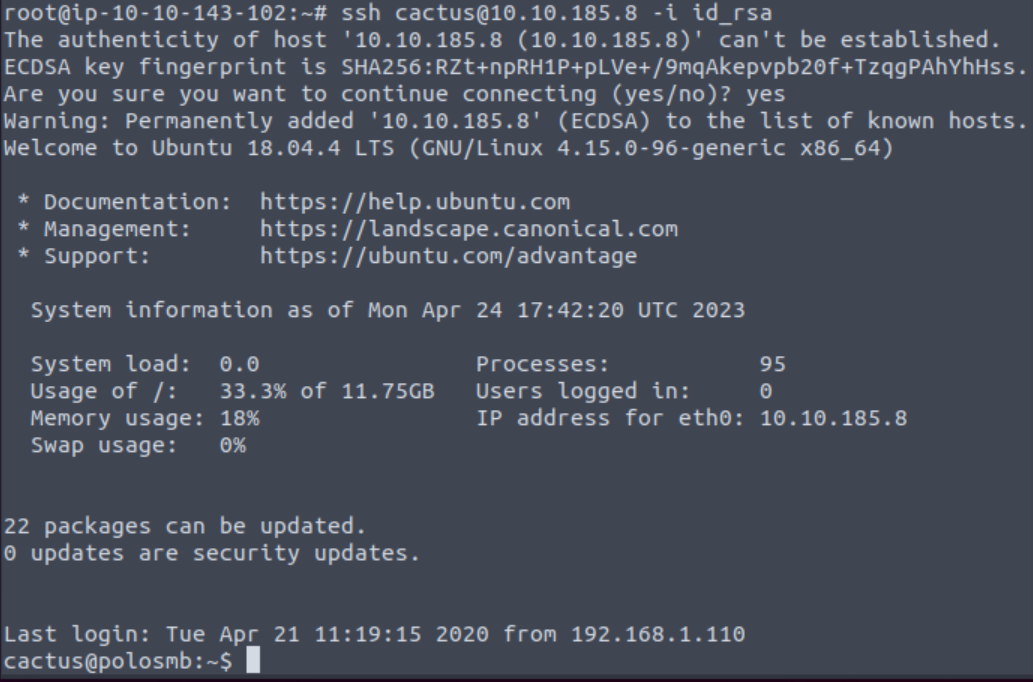Image resolution: width=1033 pixels, height=682 pixels.
Task: Click the "Permanently added" warning line
Action: tap(516, 121)
